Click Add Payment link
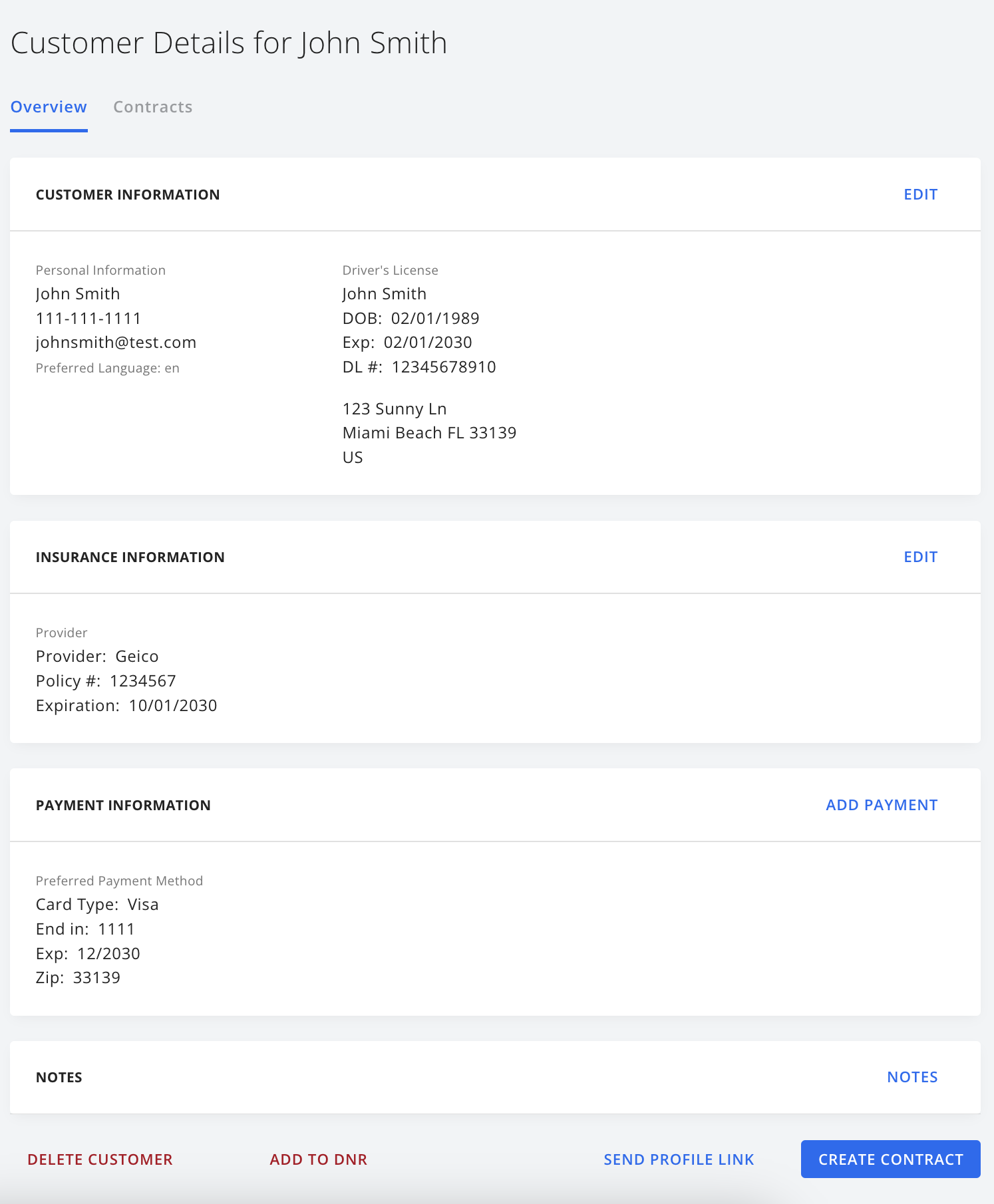The width and height of the screenshot is (994, 1204). (x=882, y=806)
